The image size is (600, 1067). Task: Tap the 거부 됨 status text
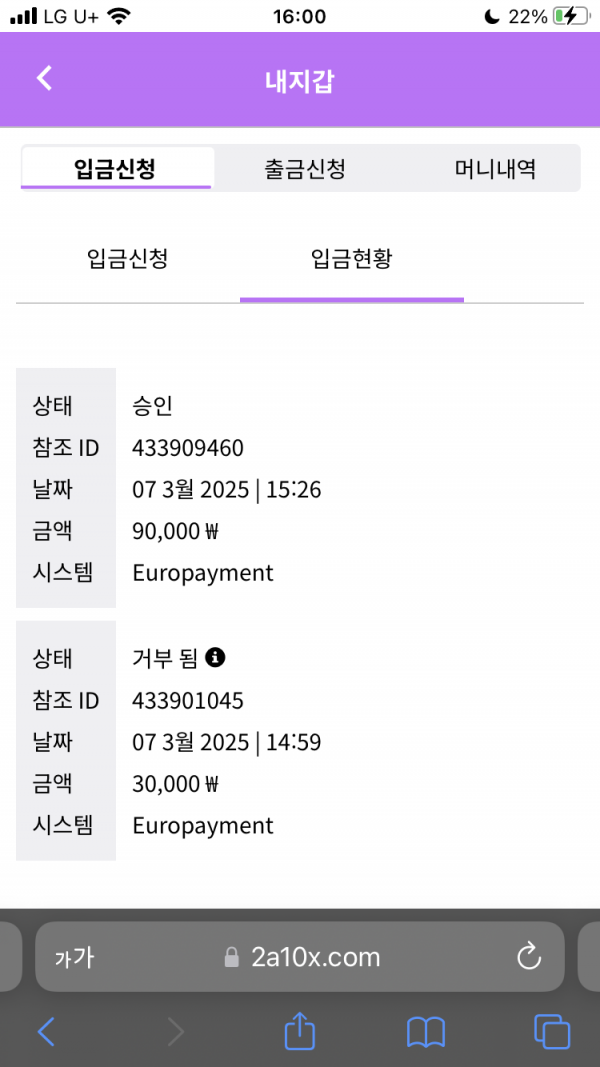coord(166,658)
